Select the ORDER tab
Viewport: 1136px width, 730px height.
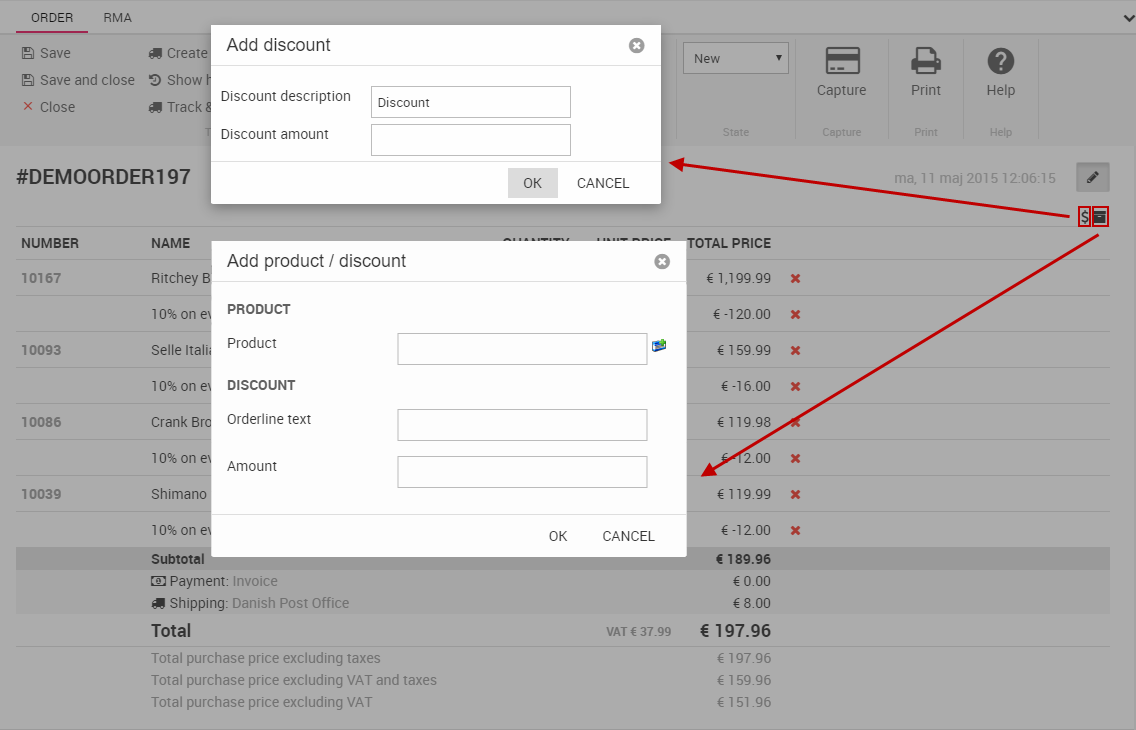52,17
